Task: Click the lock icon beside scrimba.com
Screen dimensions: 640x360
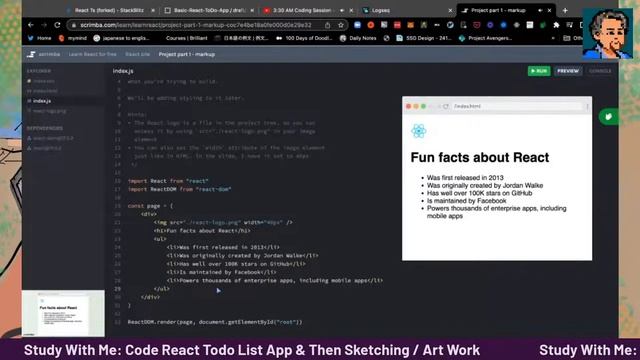Action: pyautogui.click(x=74, y=25)
